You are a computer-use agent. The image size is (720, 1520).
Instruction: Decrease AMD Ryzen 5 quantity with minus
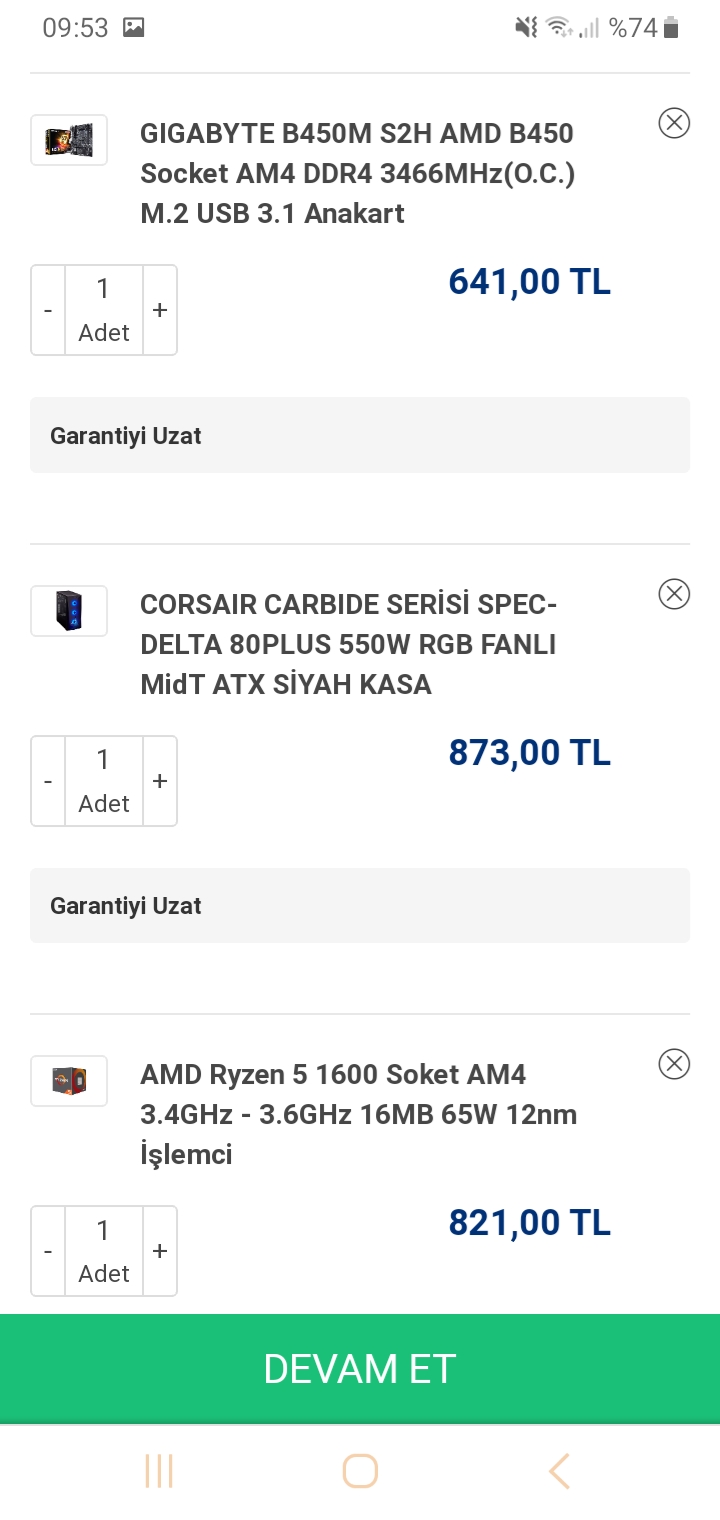pos(48,1251)
